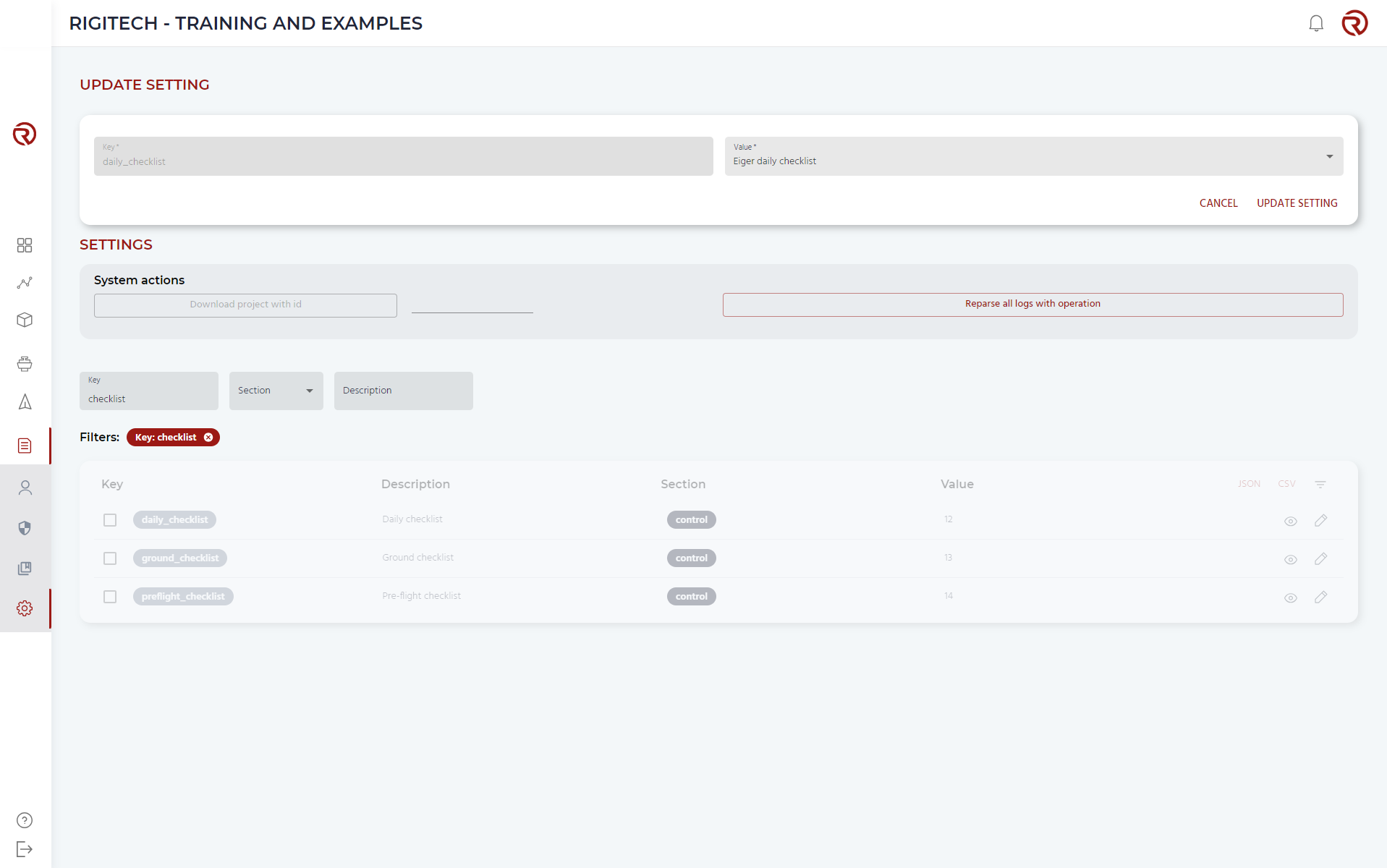Edit the daily_checklist setting with pencil
Viewport: 1387px width, 868px height.
click(1320, 521)
